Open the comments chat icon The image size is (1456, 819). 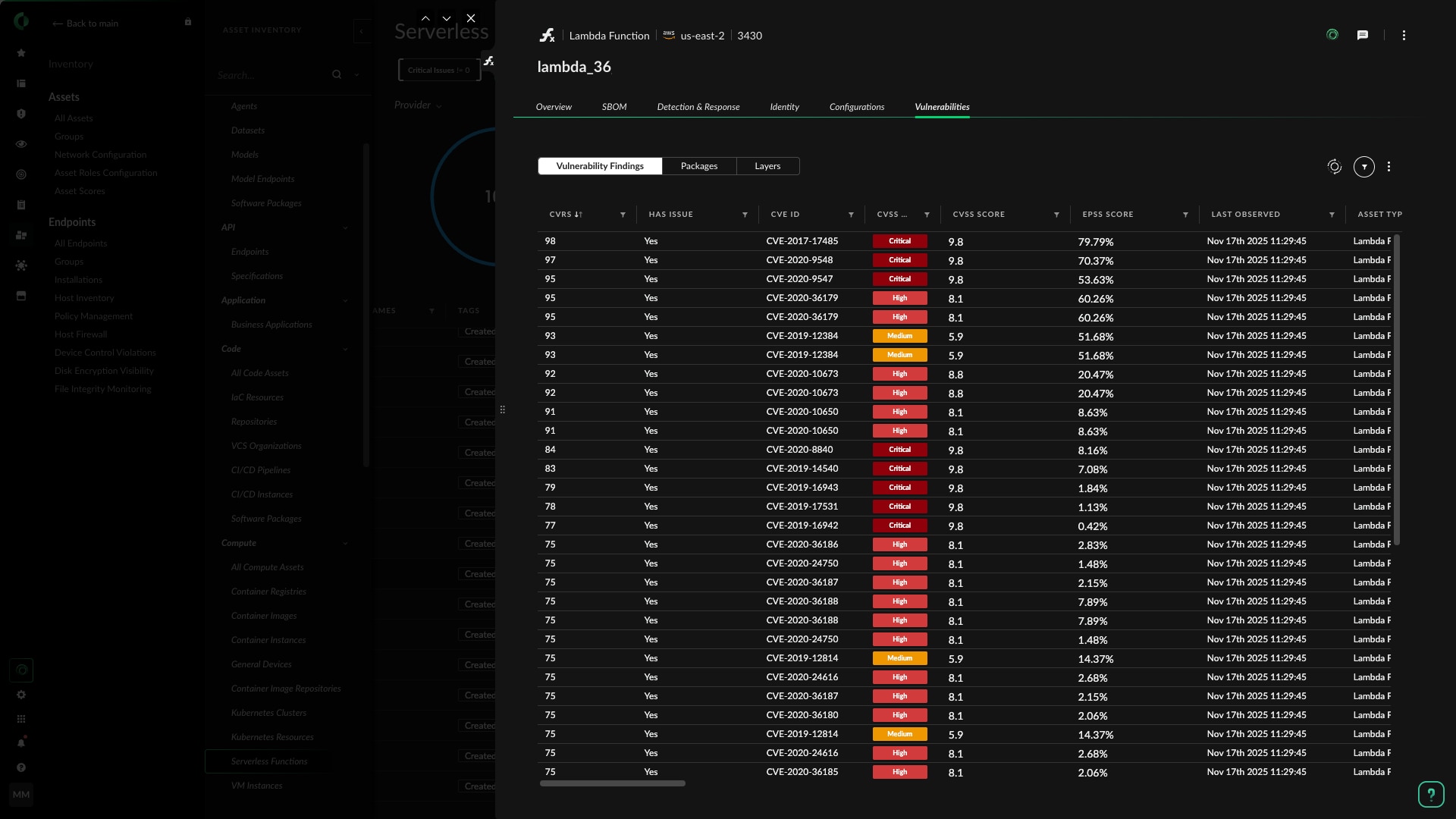click(x=1363, y=35)
